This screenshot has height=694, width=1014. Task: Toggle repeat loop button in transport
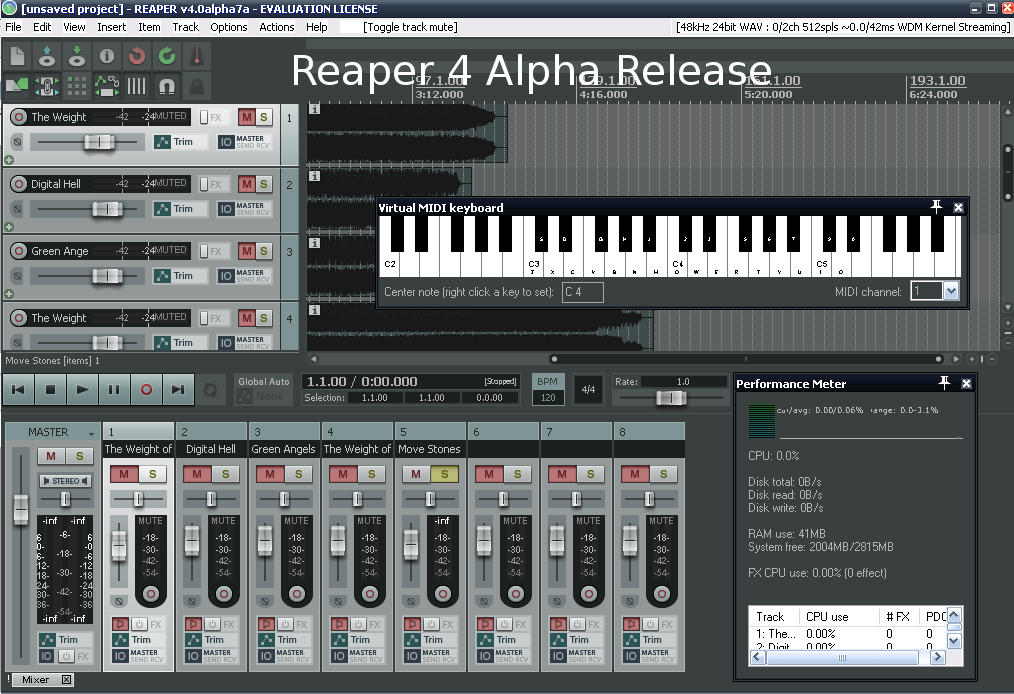pos(210,389)
